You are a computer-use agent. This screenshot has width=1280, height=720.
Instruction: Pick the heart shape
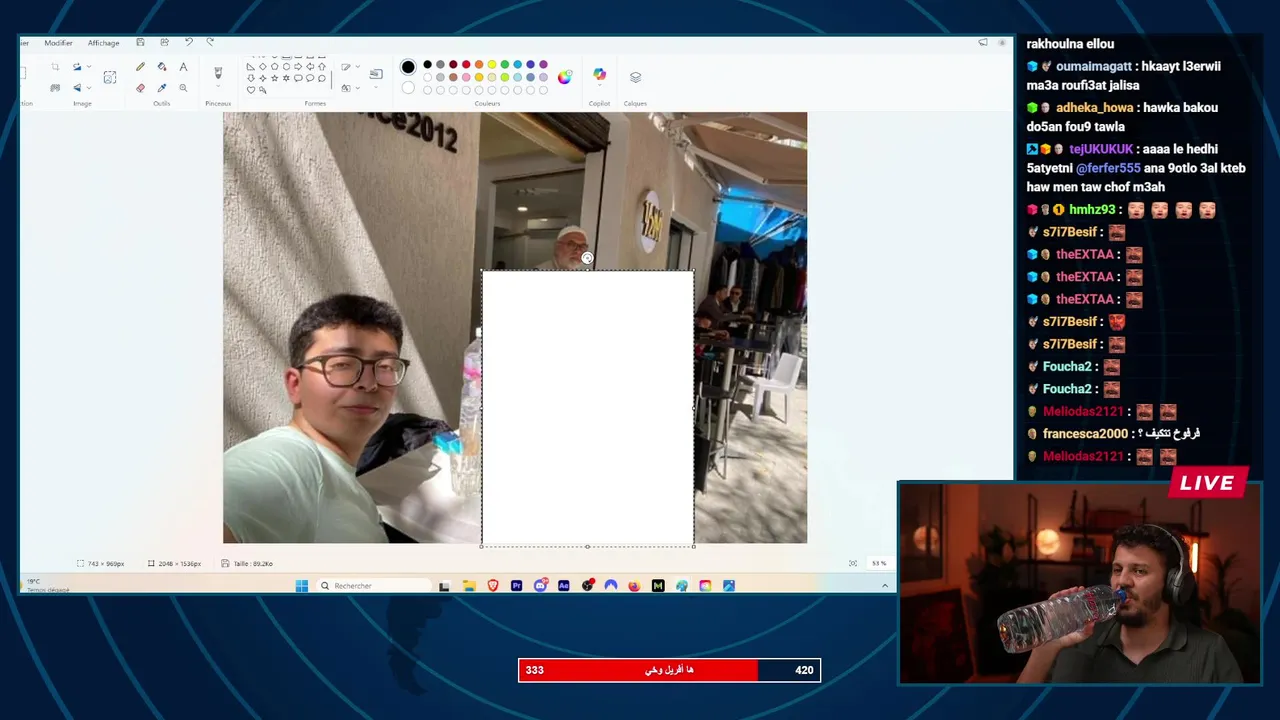pyautogui.click(x=250, y=90)
